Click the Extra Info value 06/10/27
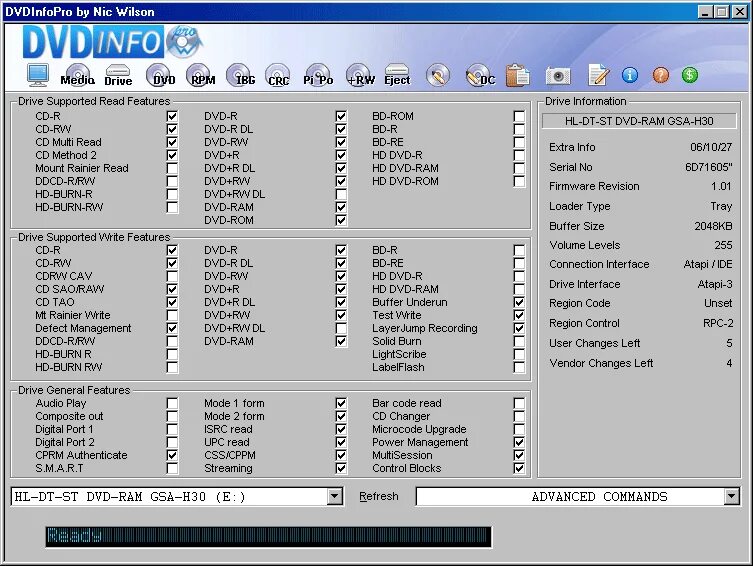753x566 pixels. pyautogui.click(x=711, y=147)
